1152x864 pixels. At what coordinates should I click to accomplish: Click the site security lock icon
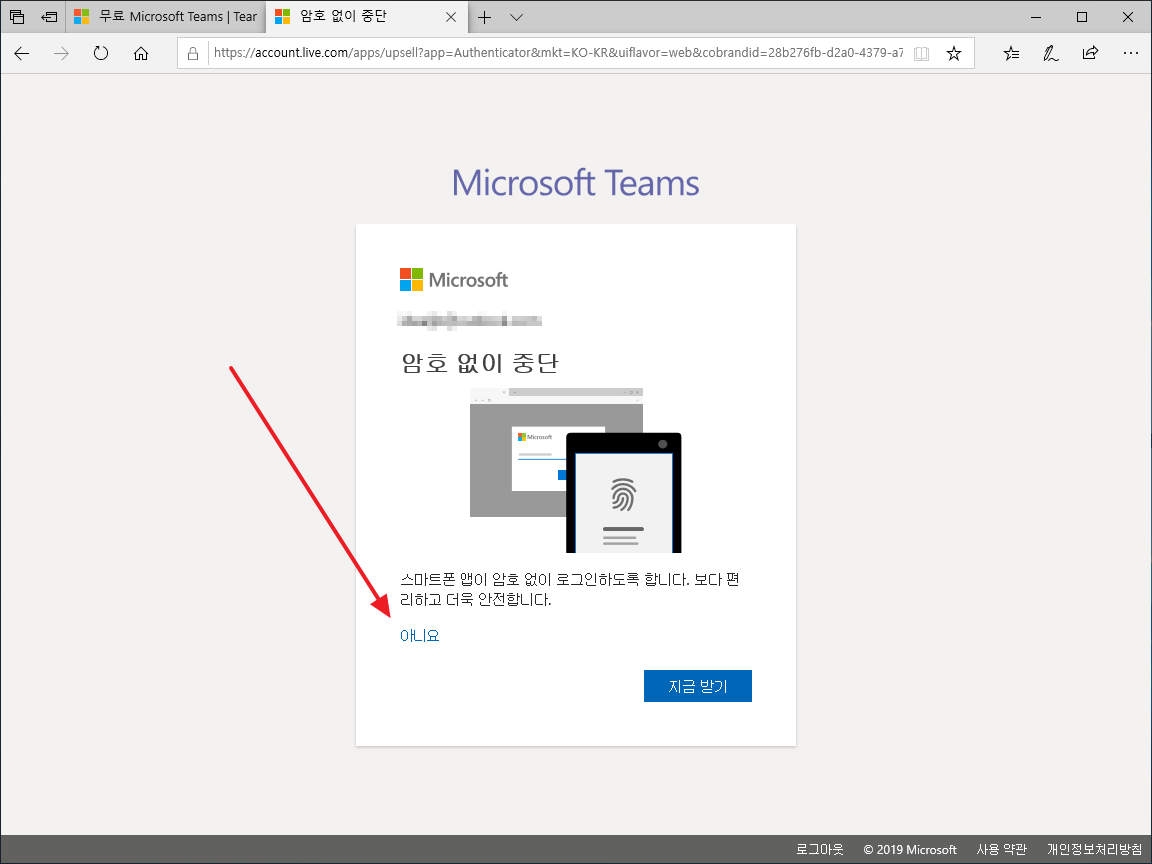point(193,54)
